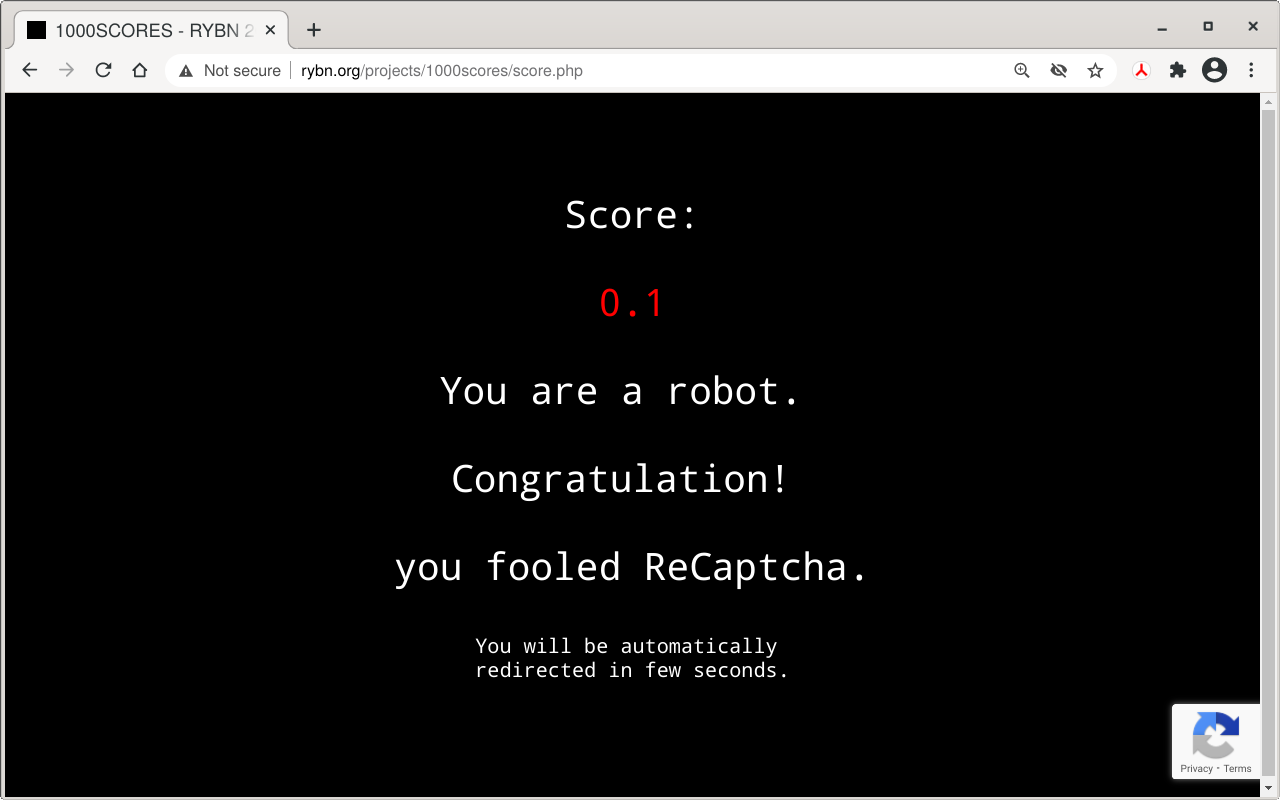Open the Extensions puzzle-piece menu

[x=1178, y=70]
